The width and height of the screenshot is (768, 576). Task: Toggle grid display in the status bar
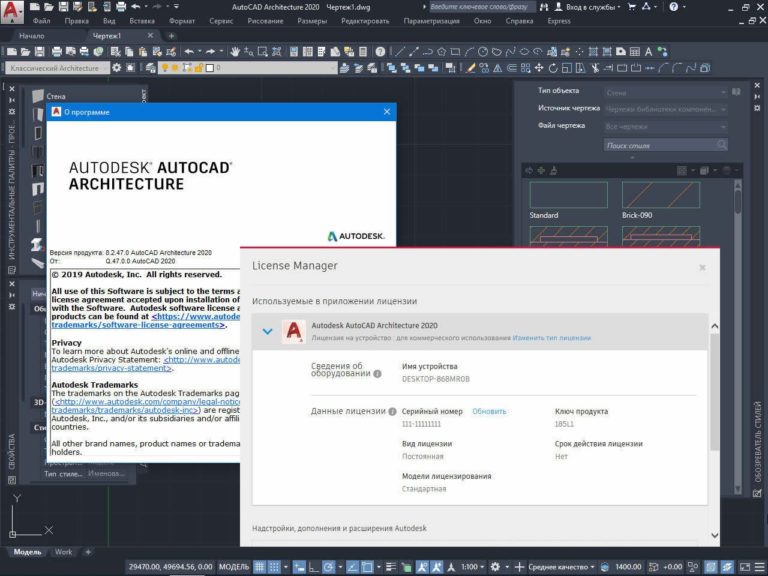[x=260, y=567]
